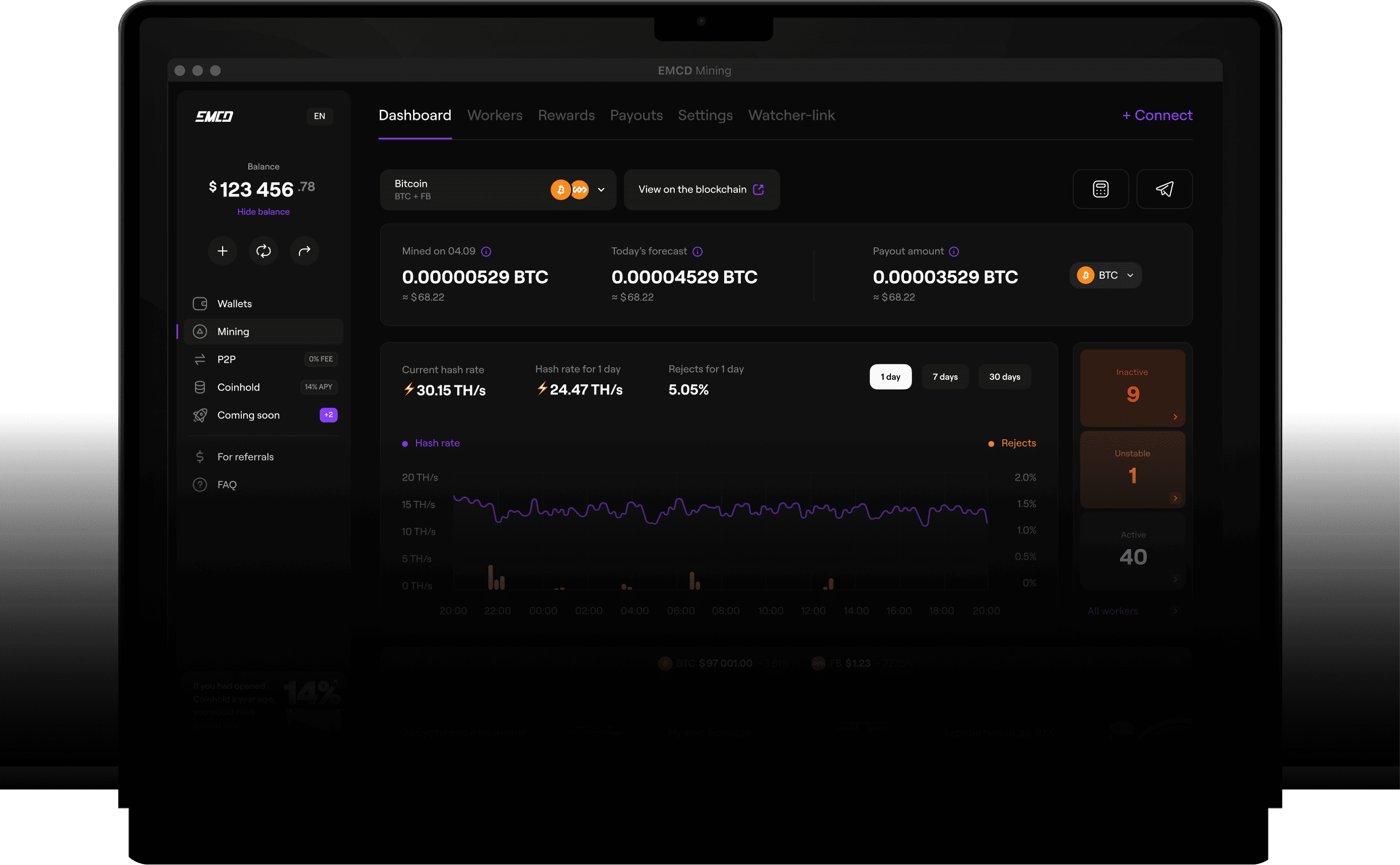Click info icon next to Mined on 04.09
Viewport: 1400px width, 865px height.
pos(486,252)
